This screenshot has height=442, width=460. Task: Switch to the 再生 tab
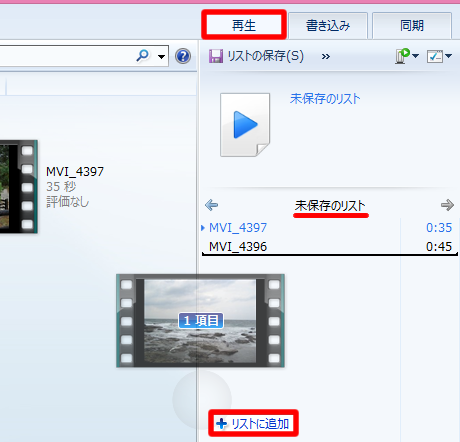click(x=244, y=24)
